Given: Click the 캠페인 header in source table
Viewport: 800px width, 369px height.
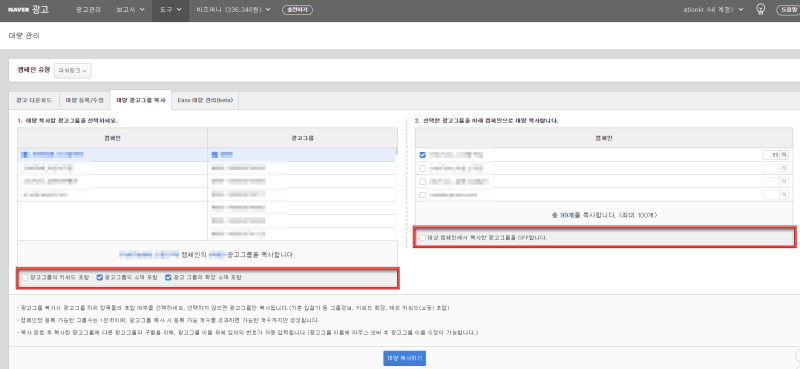Looking at the screenshot, I should (x=112, y=138).
